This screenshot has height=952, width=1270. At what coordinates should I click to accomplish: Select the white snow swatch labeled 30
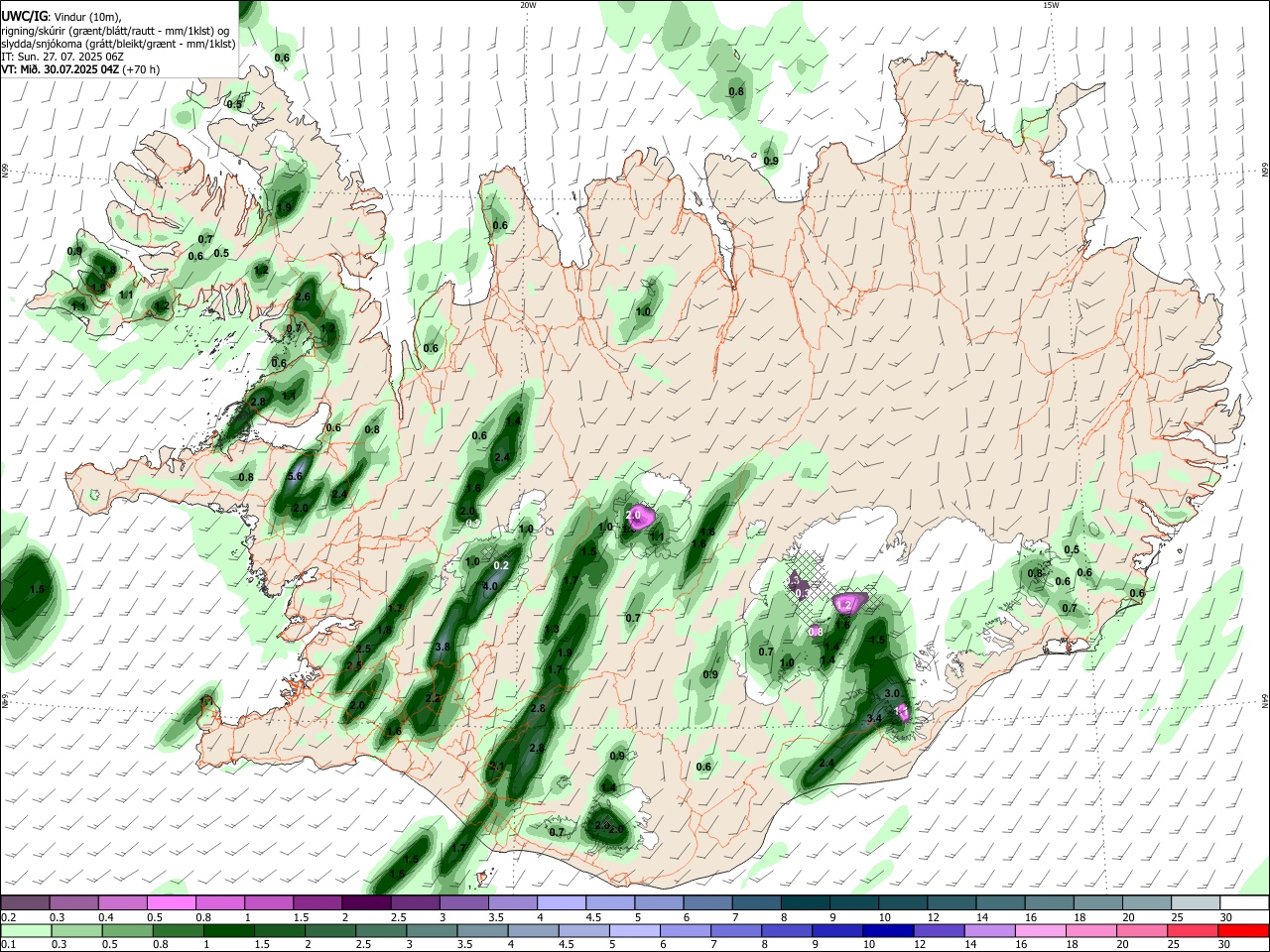coord(1244,903)
